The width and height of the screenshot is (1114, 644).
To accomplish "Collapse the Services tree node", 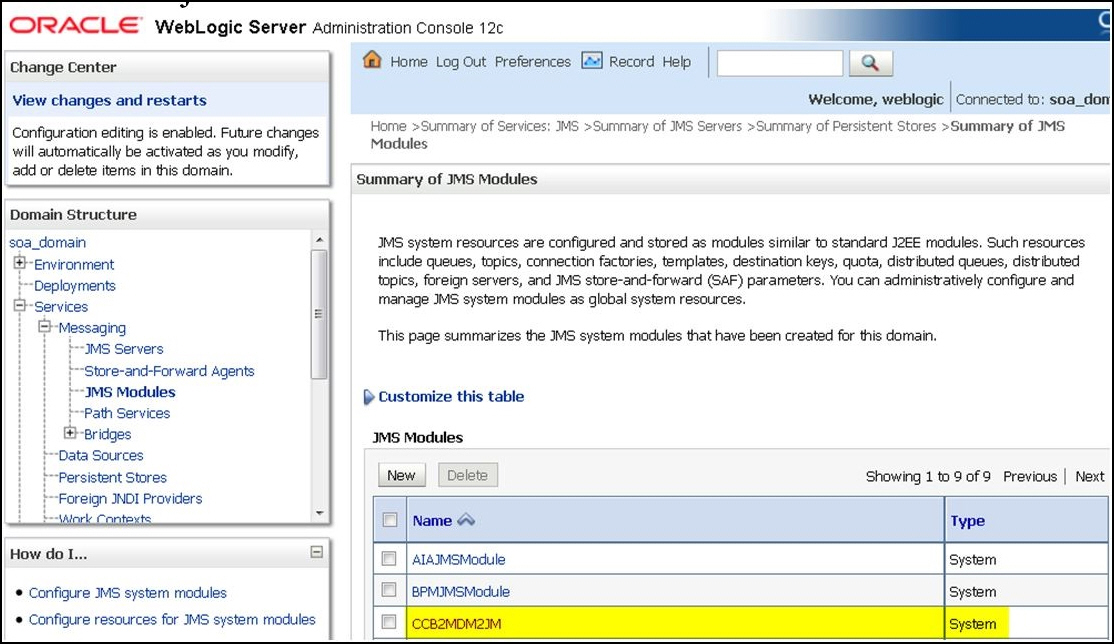I will click(20, 306).
